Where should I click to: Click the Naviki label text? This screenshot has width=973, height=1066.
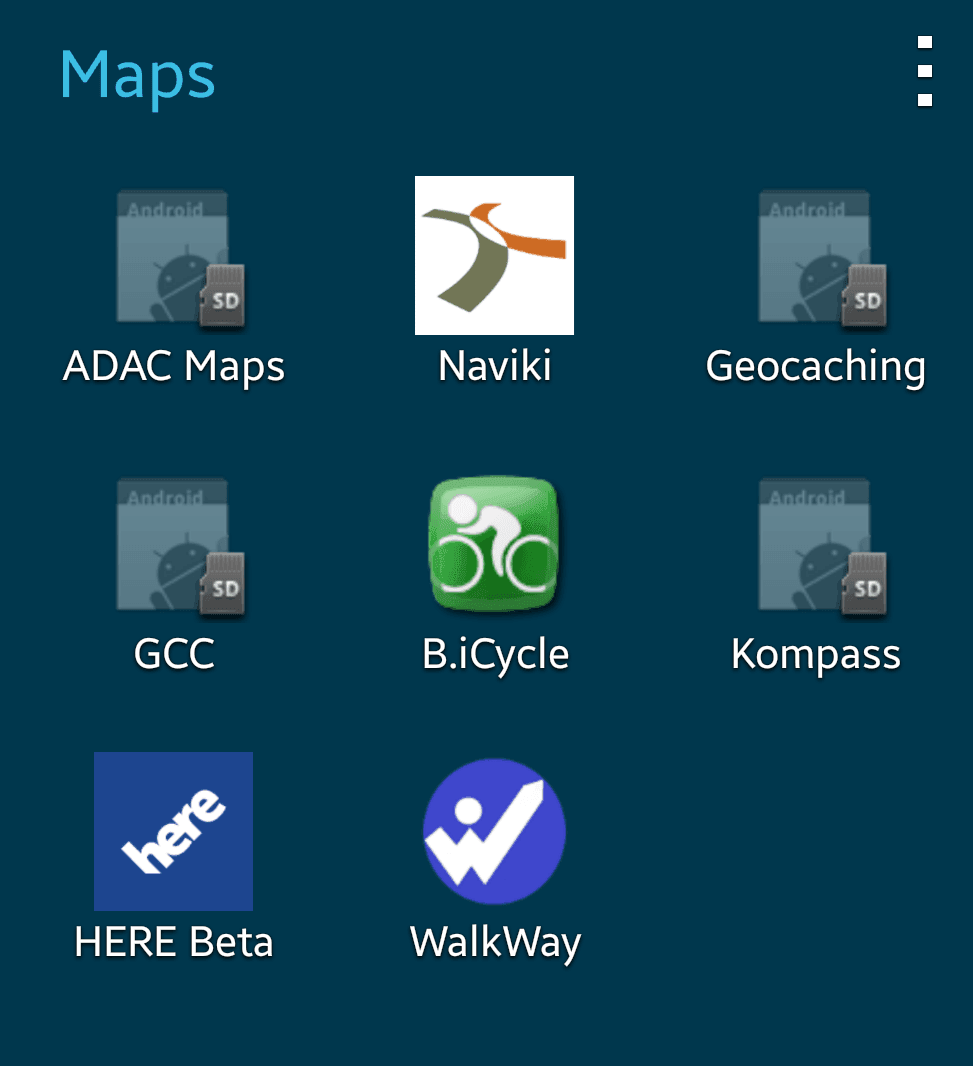[x=494, y=366]
